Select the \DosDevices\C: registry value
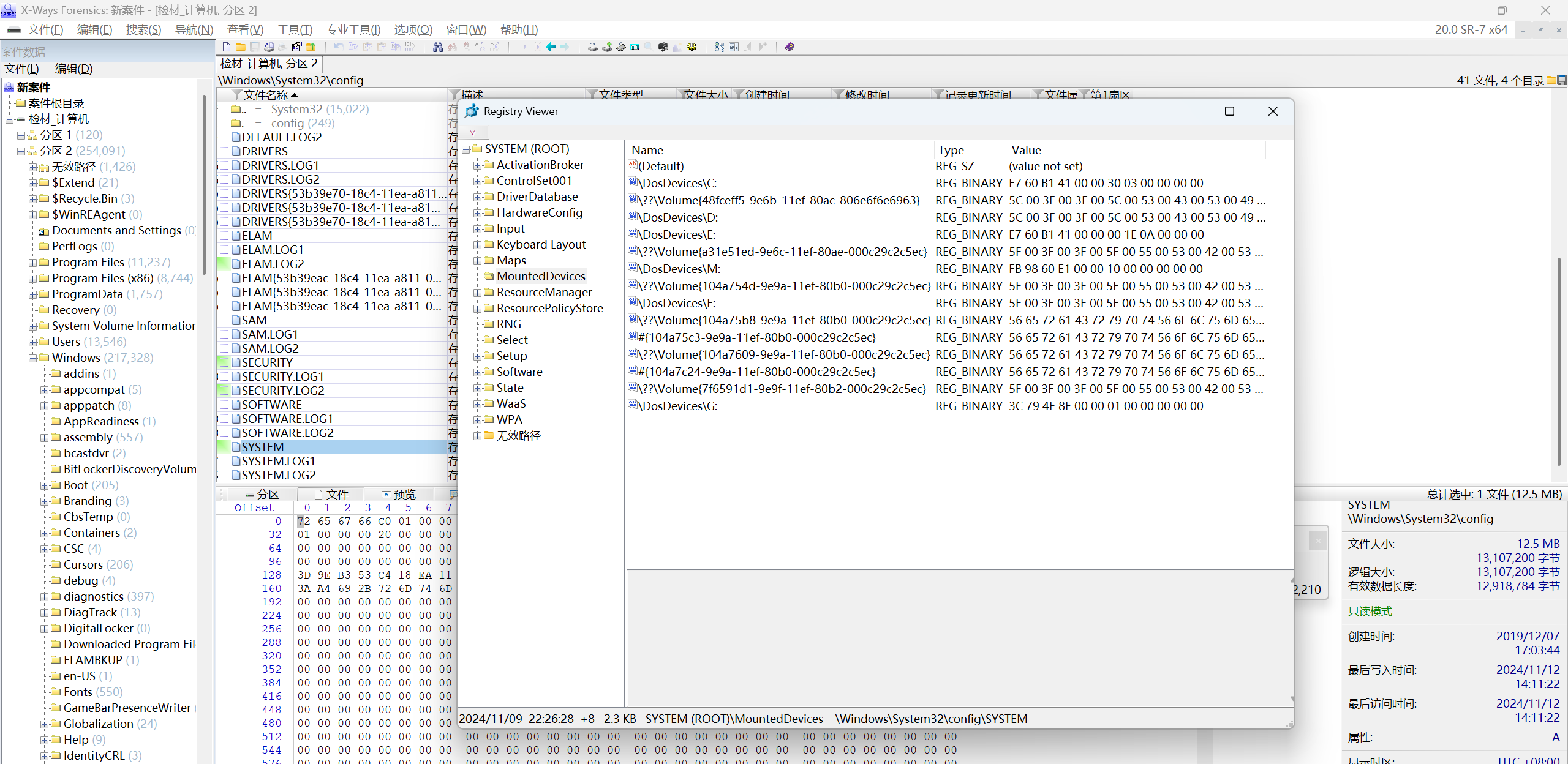The height and width of the screenshot is (764, 1568). click(677, 183)
